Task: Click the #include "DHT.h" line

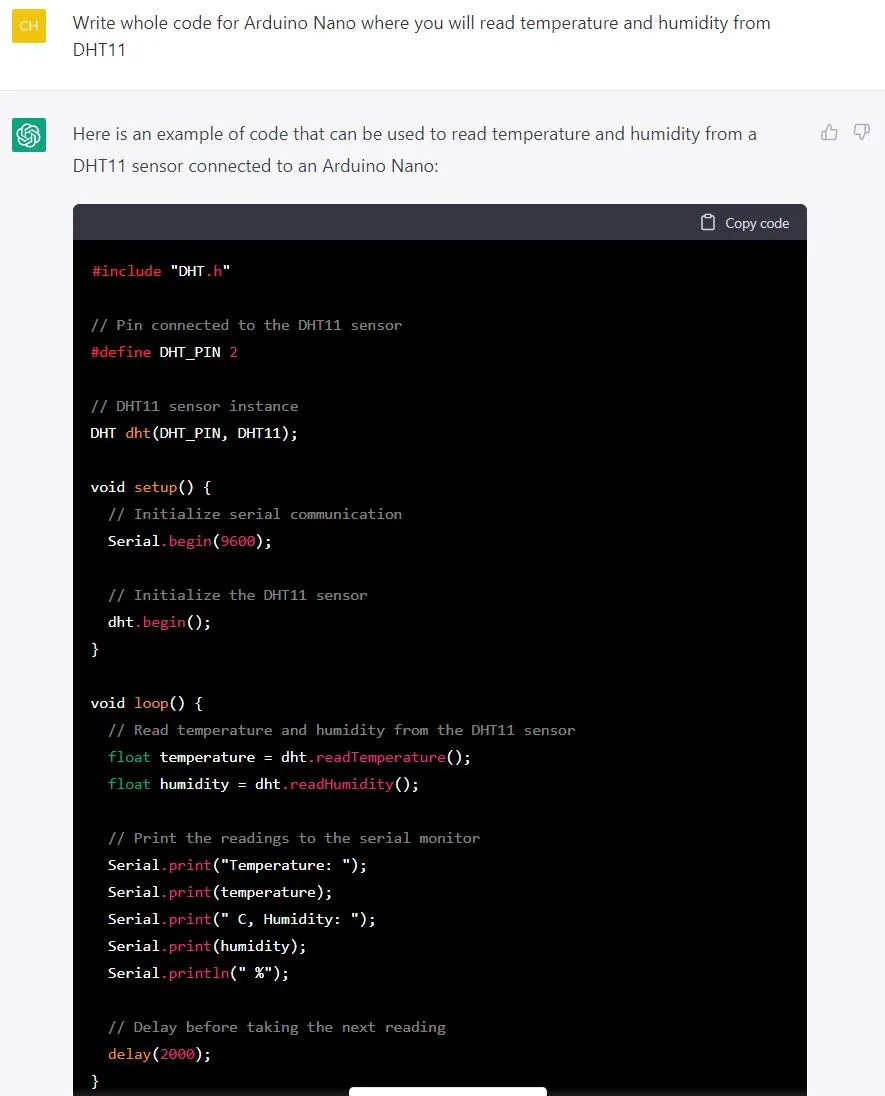Action: pos(161,271)
